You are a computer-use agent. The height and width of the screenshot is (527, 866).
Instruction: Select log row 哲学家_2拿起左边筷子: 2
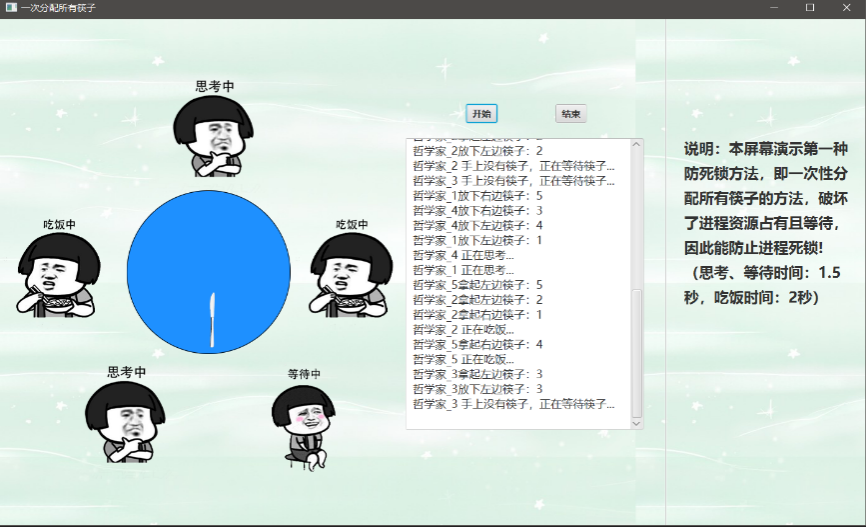pos(478,300)
